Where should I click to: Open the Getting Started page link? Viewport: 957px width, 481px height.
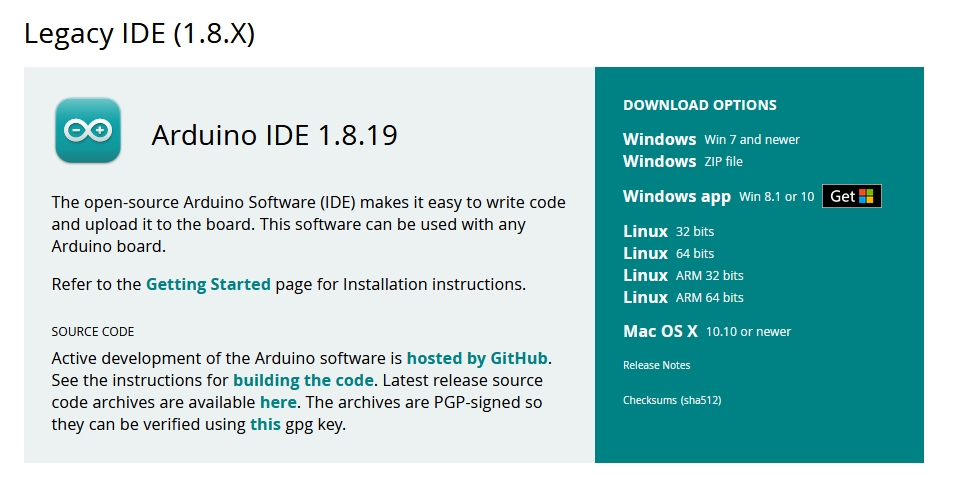tap(208, 284)
